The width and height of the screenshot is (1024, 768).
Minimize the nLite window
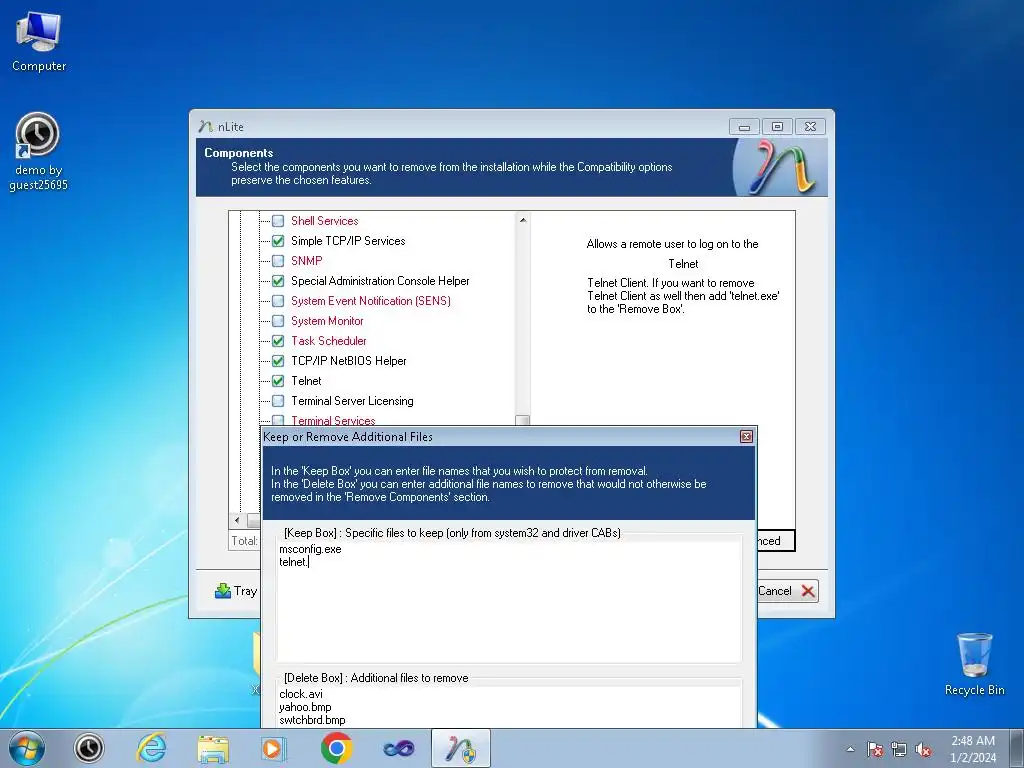pos(744,127)
